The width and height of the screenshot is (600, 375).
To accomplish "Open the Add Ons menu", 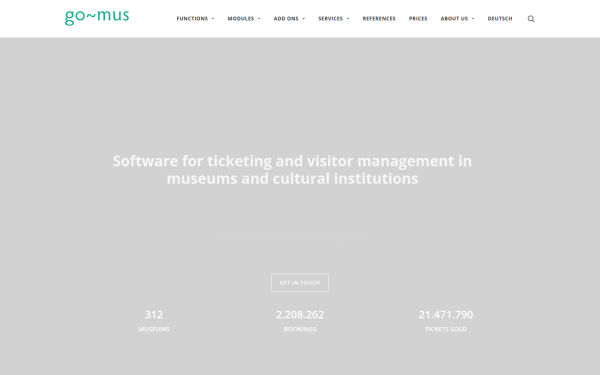I will tap(286, 18).
